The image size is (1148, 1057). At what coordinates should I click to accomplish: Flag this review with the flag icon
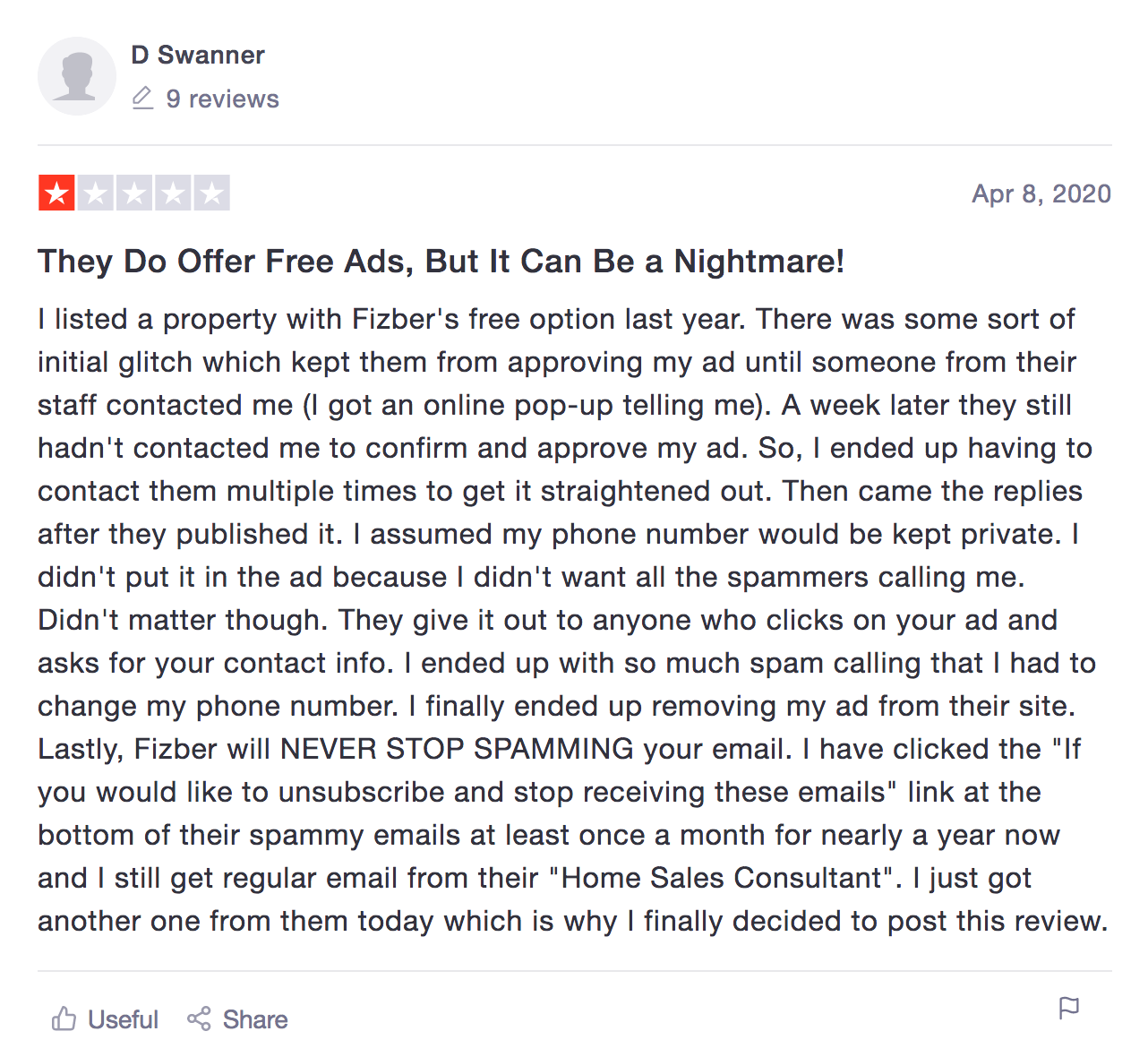tap(1069, 1008)
